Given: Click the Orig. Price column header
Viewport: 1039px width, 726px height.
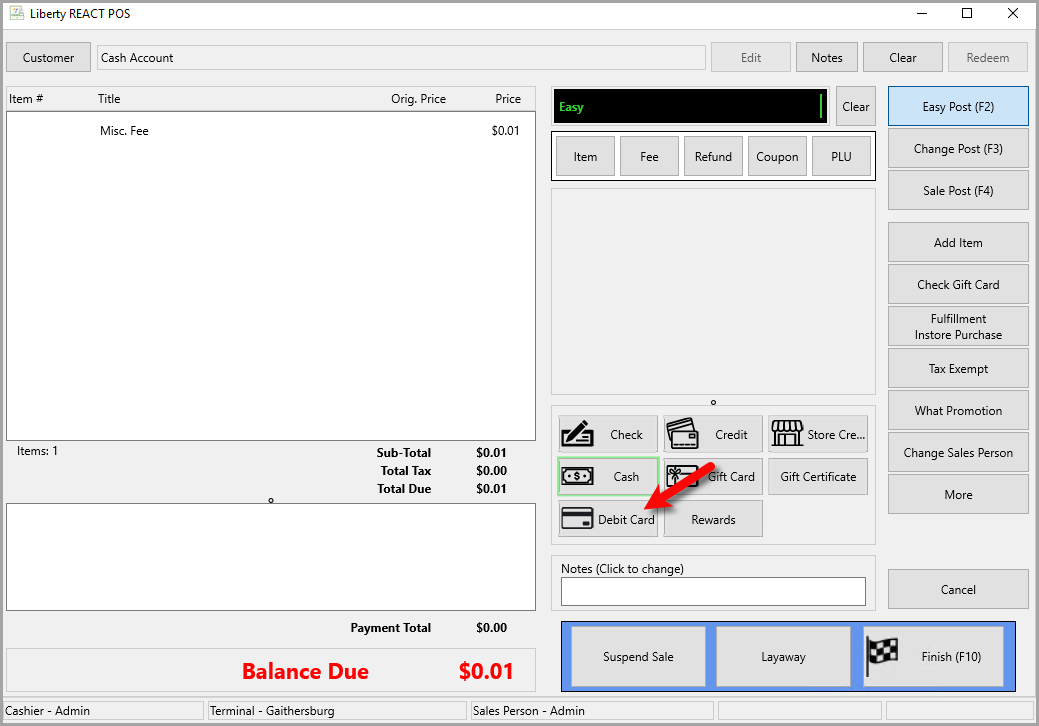Looking at the screenshot, I should [418, 99].
